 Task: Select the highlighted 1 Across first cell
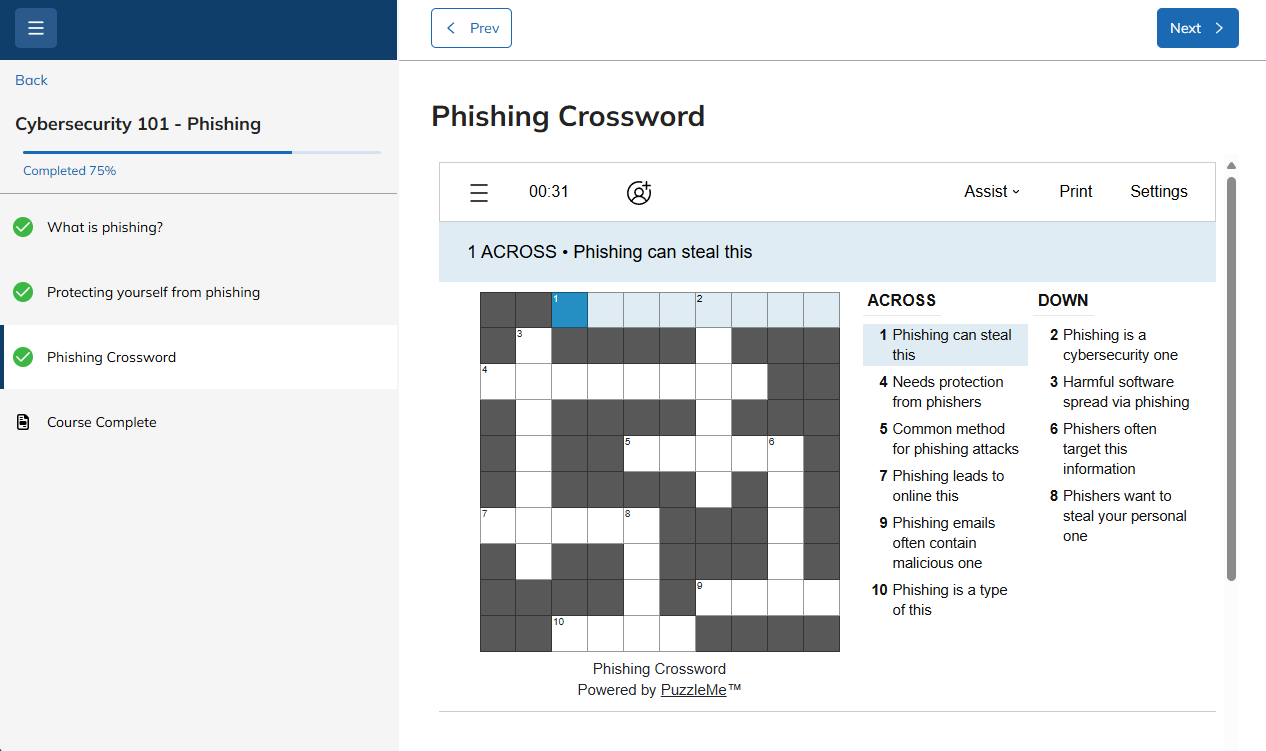tap(569, 309)
